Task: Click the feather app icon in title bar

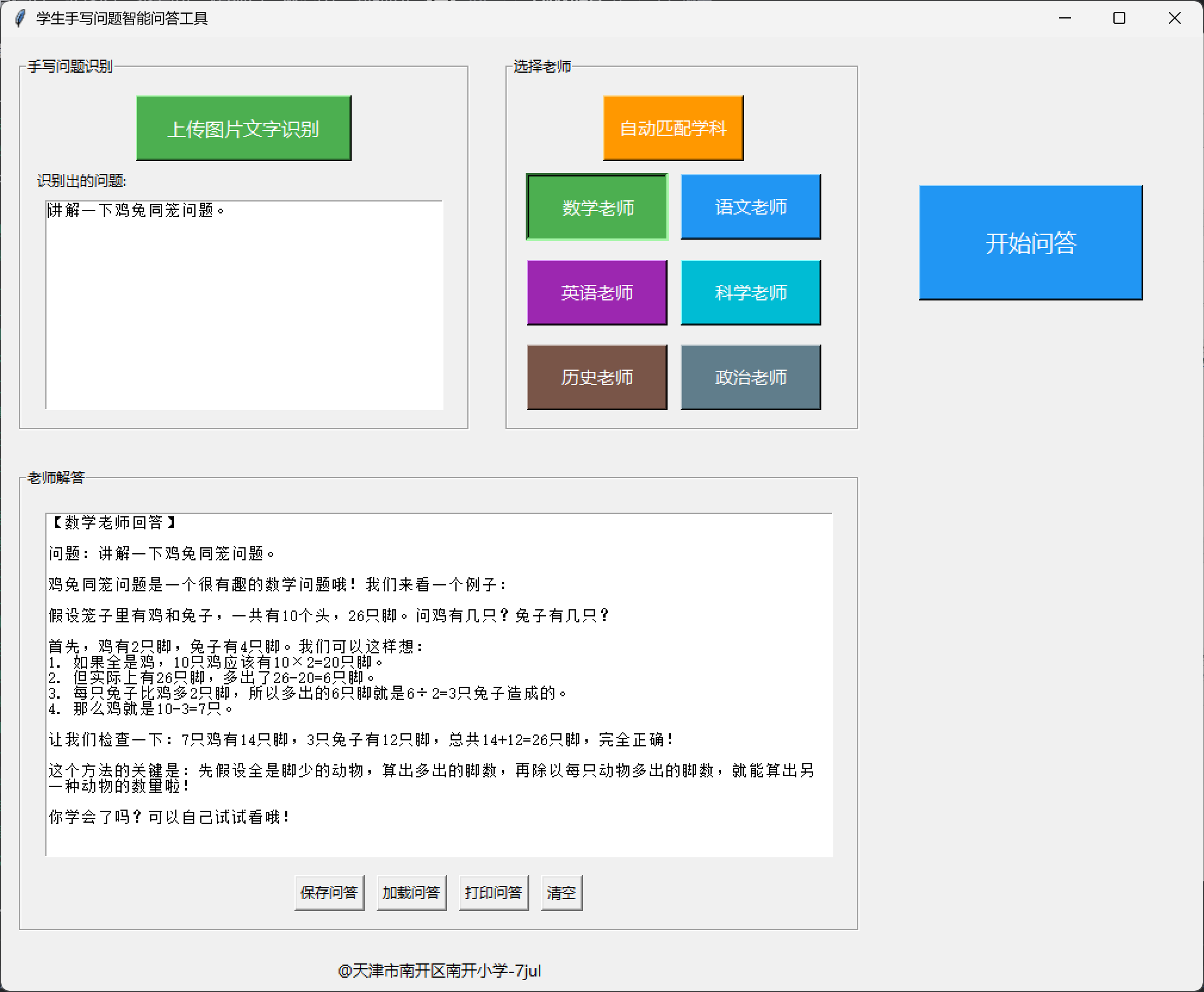Action: click(x=20, y=18)
